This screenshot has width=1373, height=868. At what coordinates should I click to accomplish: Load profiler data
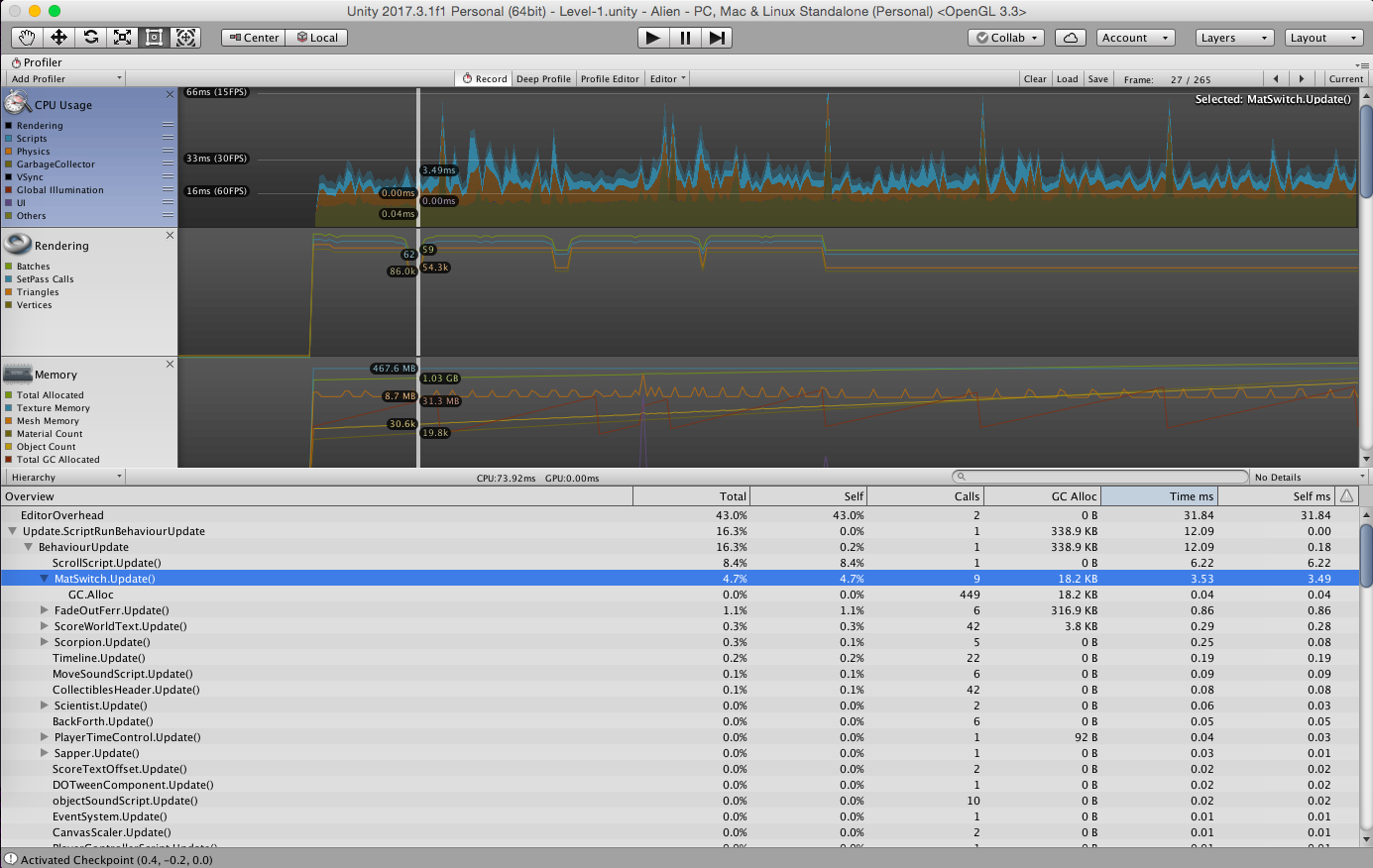(1067, 78)
